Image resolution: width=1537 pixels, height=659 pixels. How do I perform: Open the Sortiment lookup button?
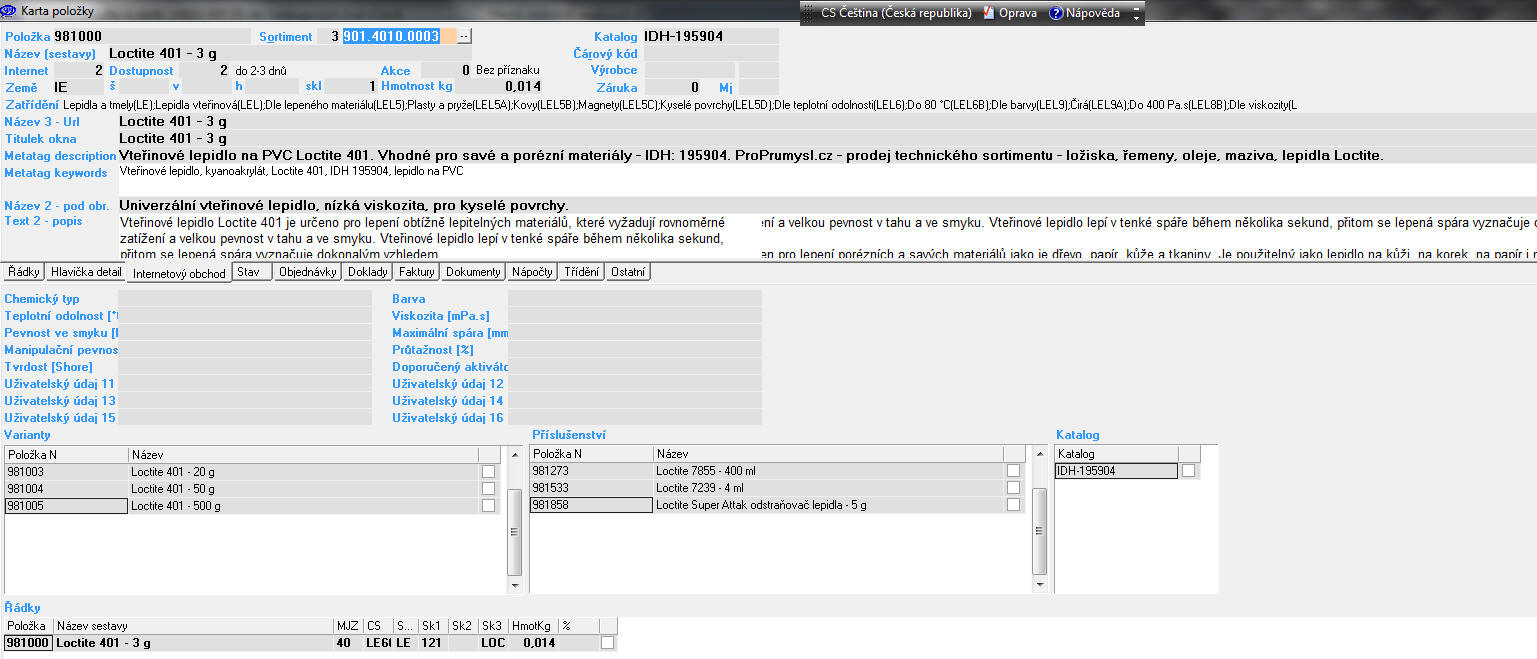[x=463, y=36]
